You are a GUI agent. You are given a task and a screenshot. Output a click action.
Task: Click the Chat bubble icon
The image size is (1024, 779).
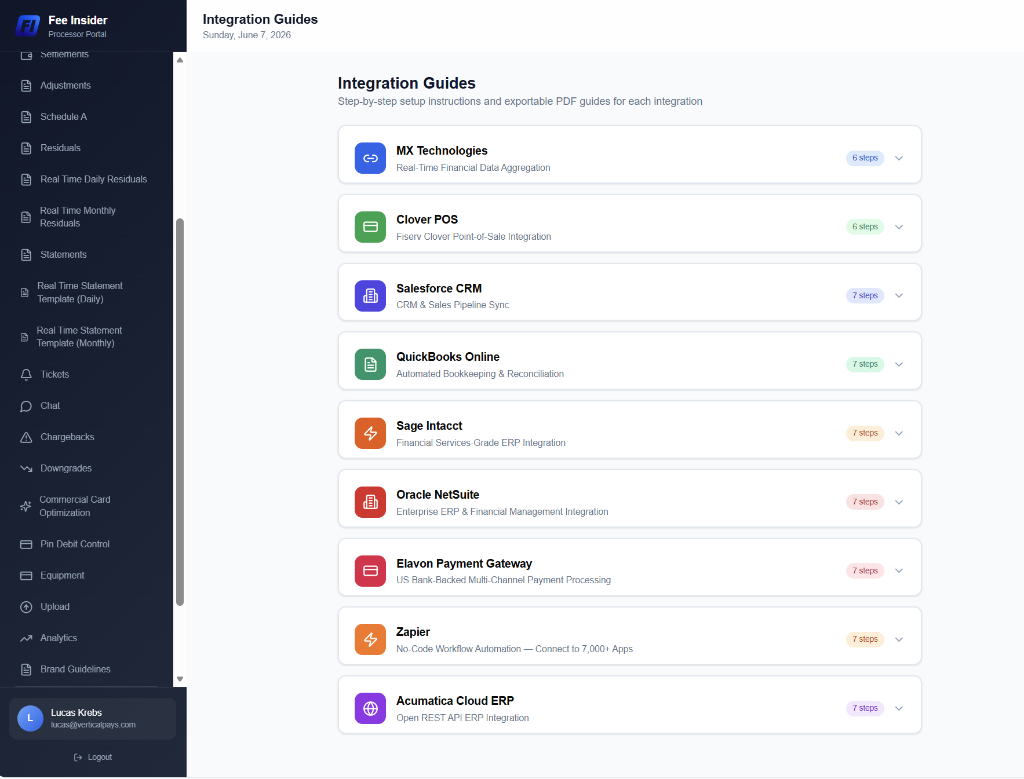click(x=26, y=406)
